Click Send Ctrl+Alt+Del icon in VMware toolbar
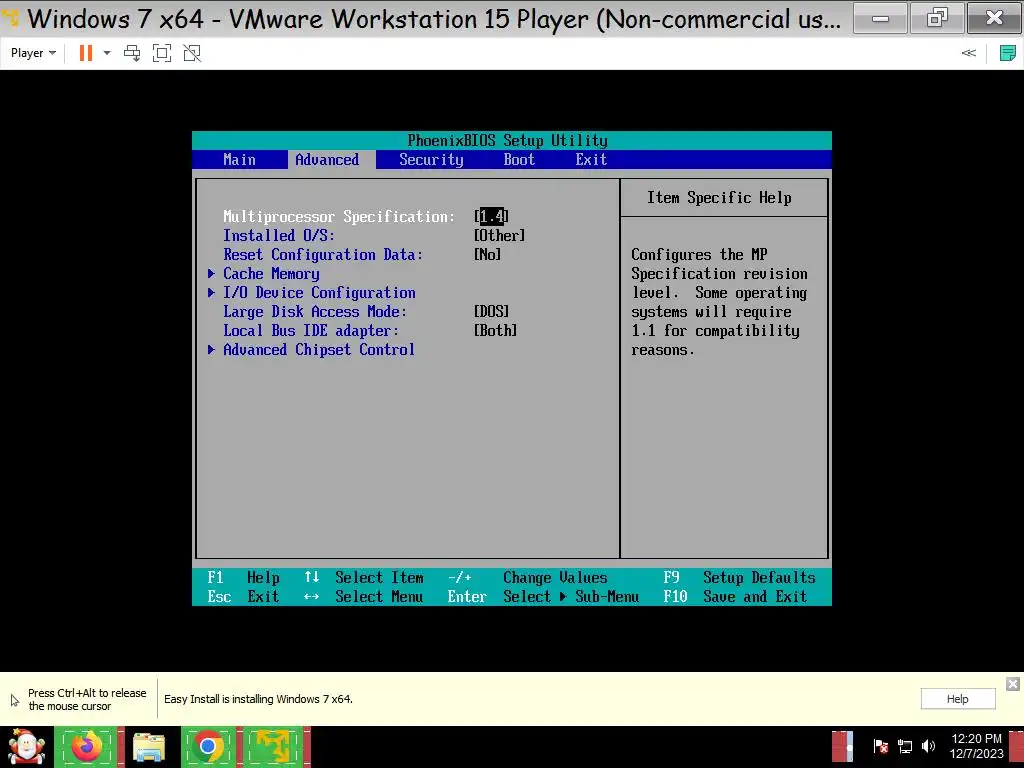 click(x=132, y=53)
